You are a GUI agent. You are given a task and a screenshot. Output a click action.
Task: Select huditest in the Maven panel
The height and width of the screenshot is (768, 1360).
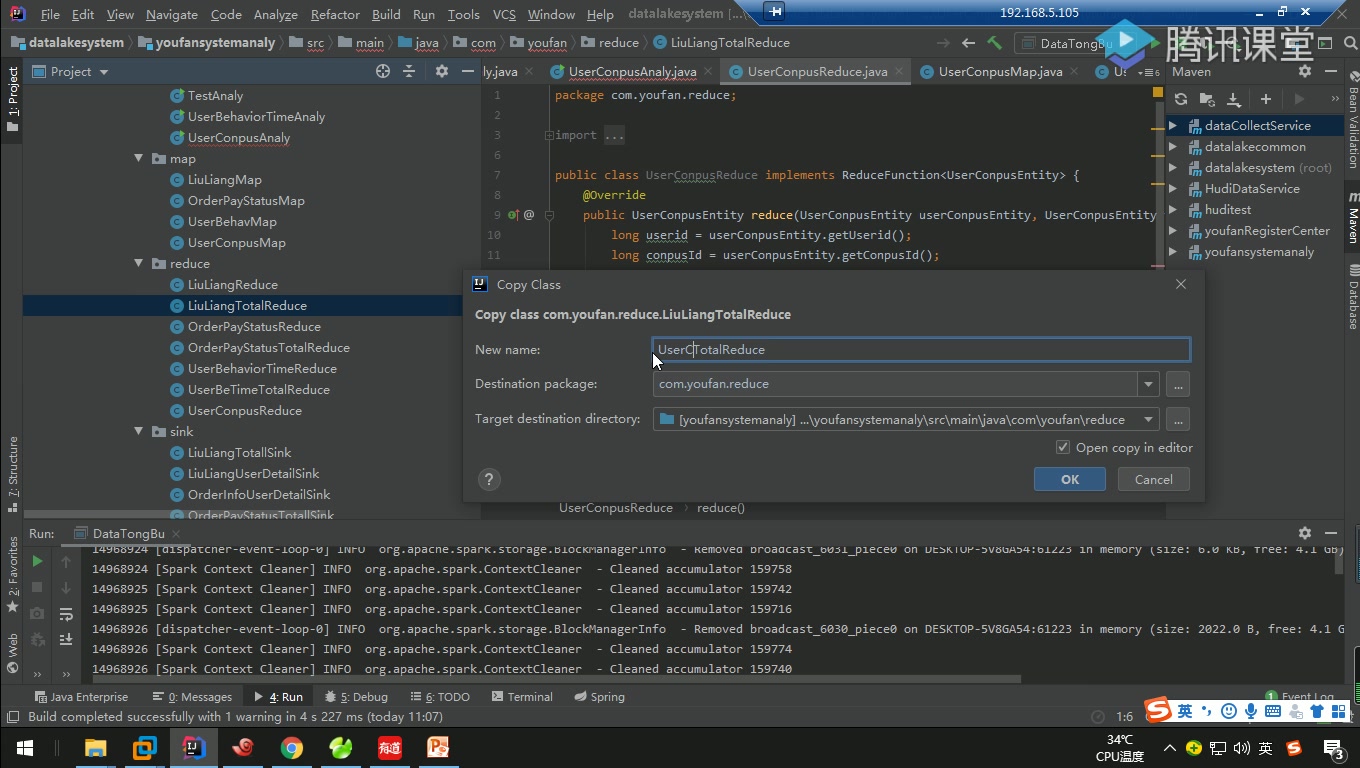pos(1227,210)
